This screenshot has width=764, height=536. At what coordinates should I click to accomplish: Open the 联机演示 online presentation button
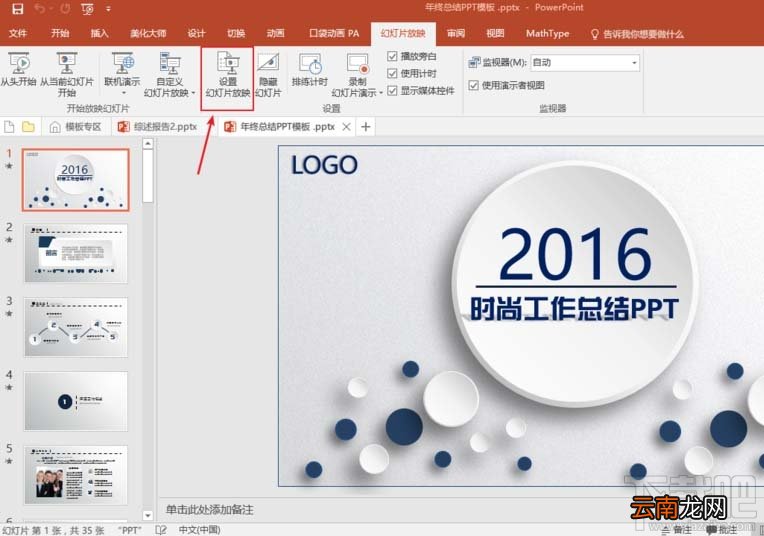(122, 74)
